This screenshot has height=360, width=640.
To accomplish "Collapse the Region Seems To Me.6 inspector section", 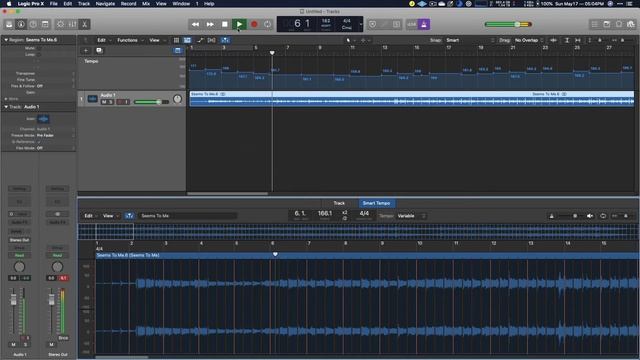I will coord(6,40).
